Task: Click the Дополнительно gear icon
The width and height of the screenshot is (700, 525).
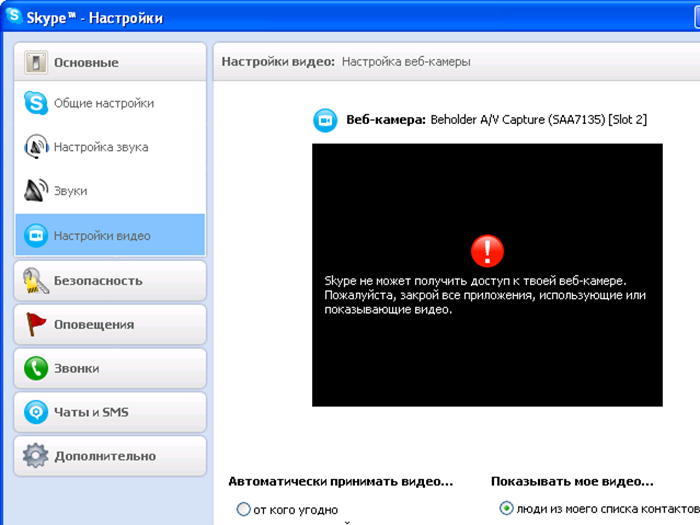Action: pyautogui.click(x=36, y=456)
